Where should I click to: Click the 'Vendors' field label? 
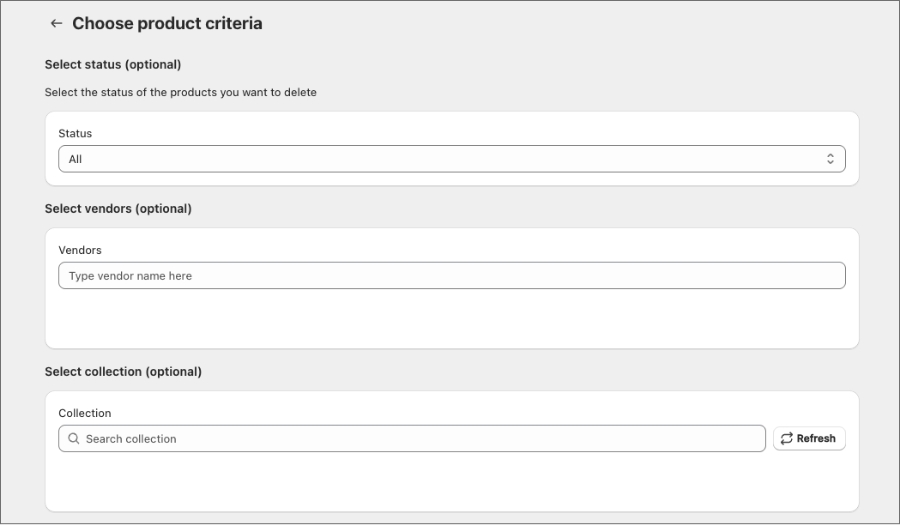coord(80,250)
